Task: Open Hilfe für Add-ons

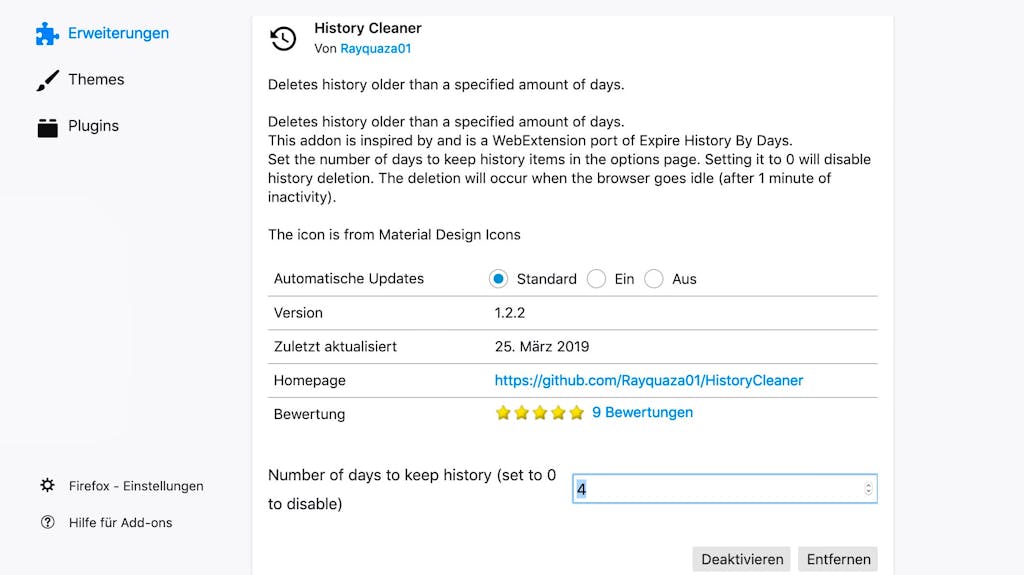Action: click(120, 523)
